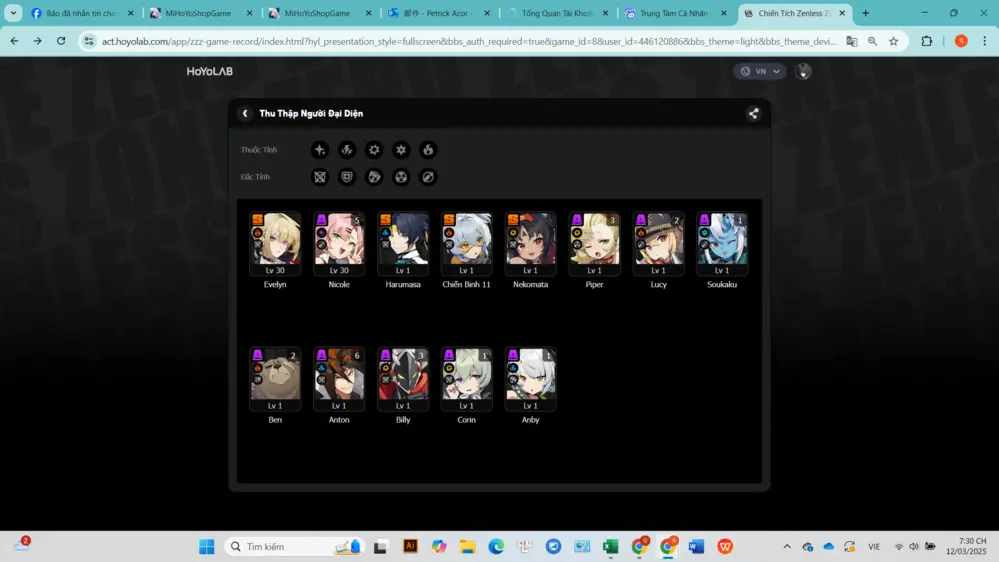The width and height of the screenshot is (999, 562).
Task: Open the Soukaku agent card
Action: coord(722,244)
